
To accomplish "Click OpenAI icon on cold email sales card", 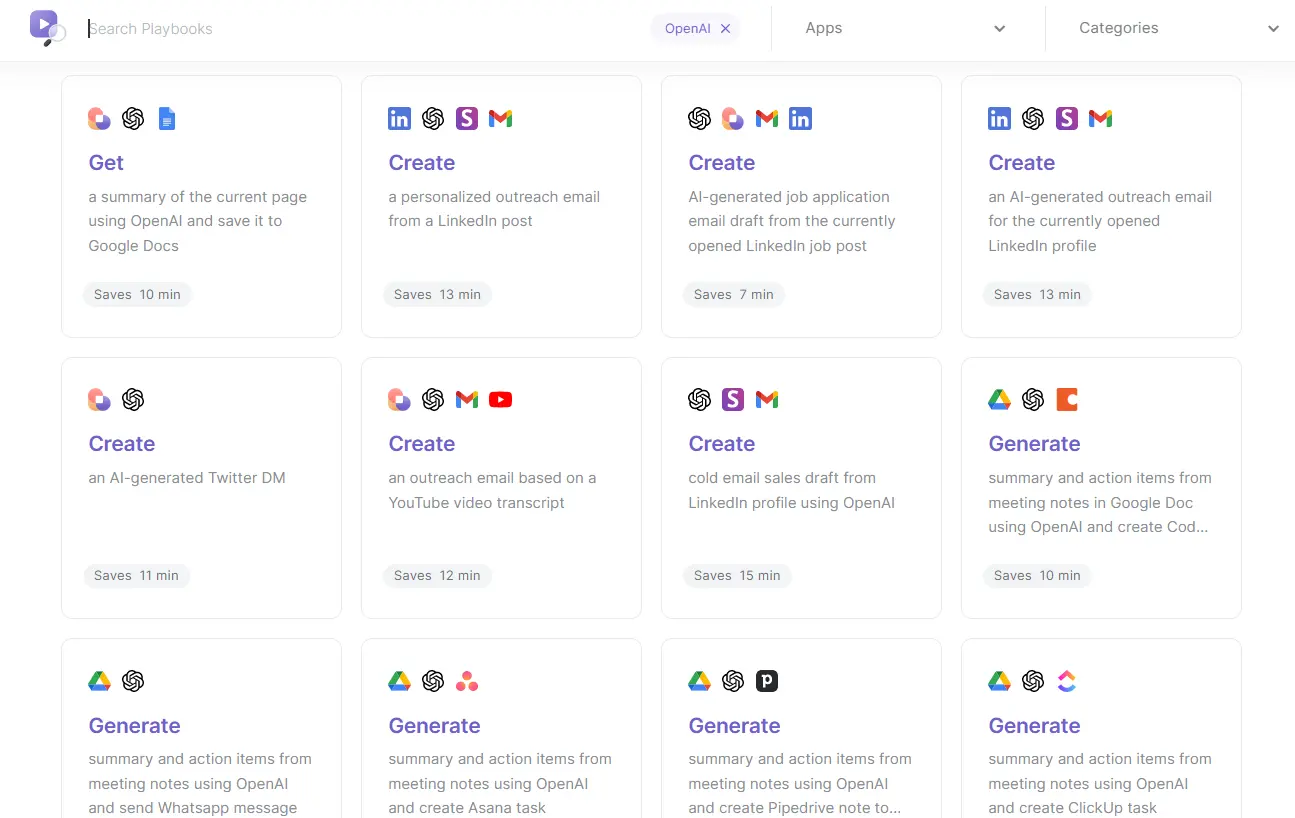I will pos(699,400).
